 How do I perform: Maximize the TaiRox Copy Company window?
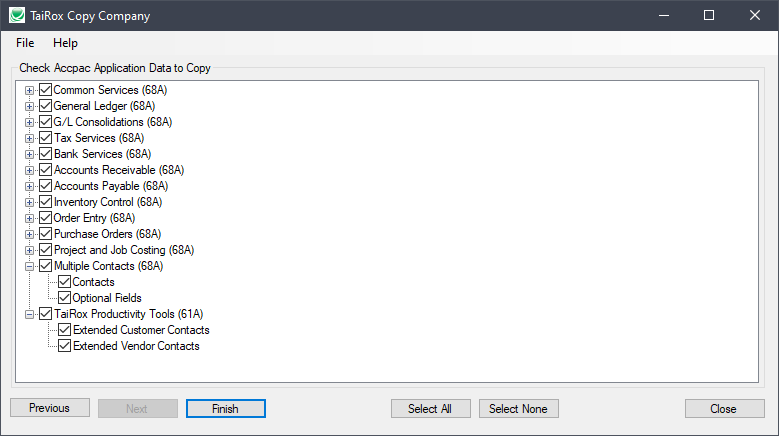[x=709, y=15]
